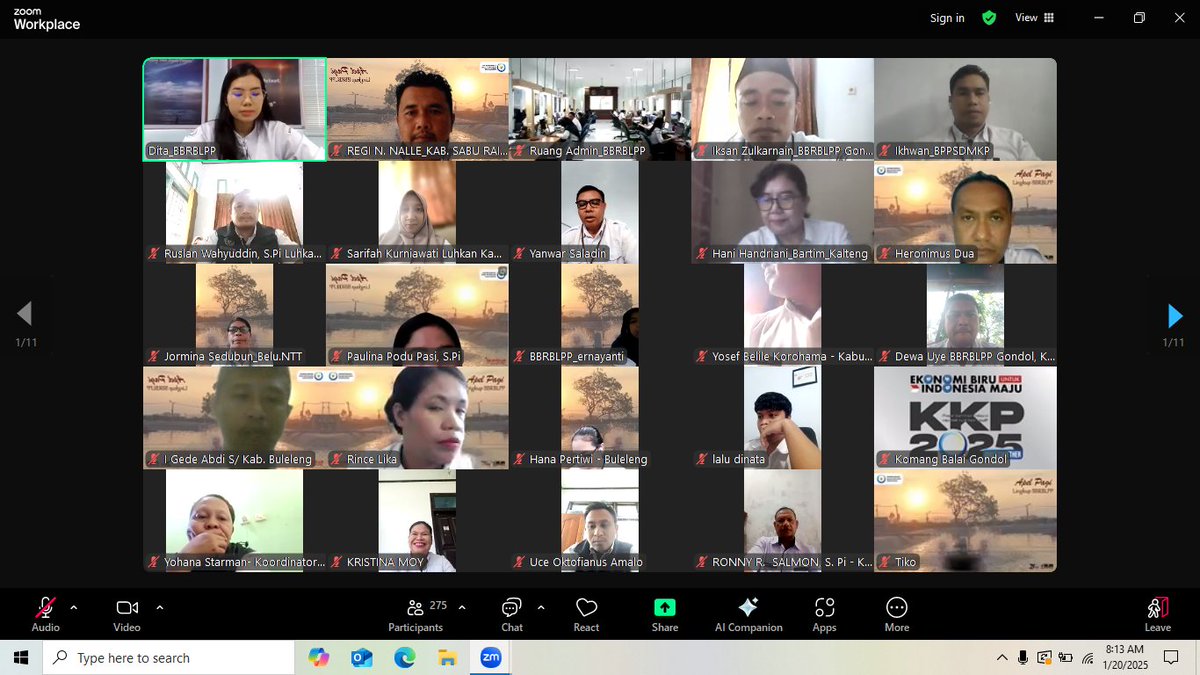The width and height of the screenshot is (1200, 675).
Task: Expand the caret next to Chat
Action: [x=541, y=607]
